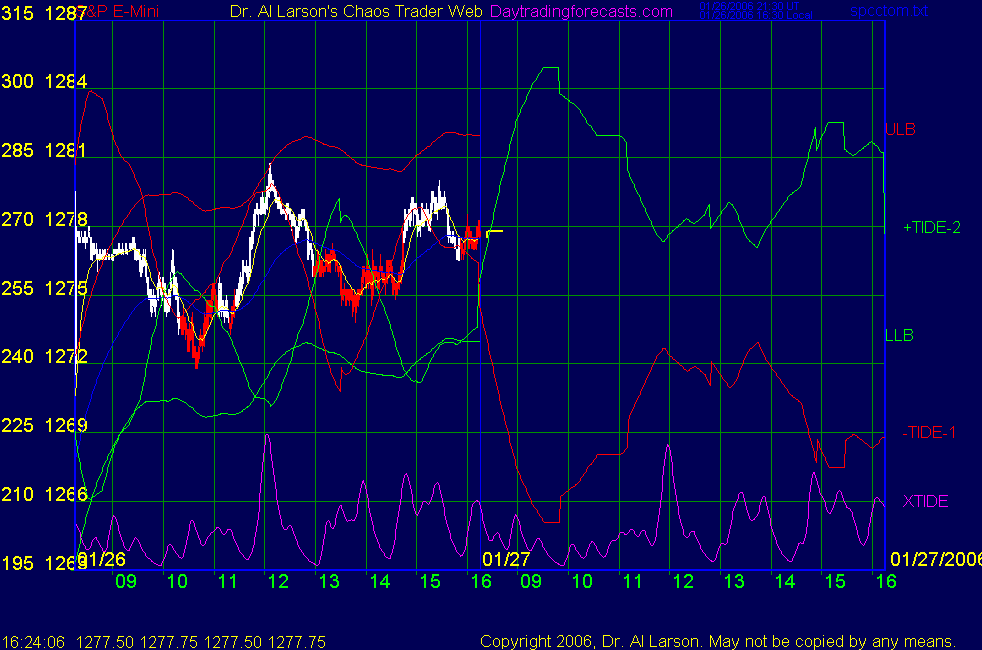982x650 pixels.
Task: Select the ULB legend label
Action: click(900, 129)
